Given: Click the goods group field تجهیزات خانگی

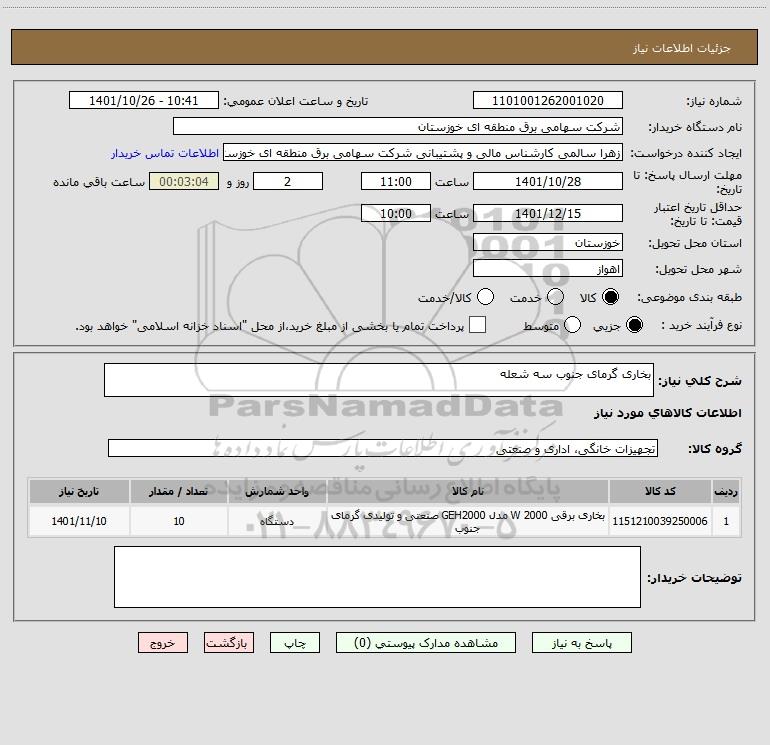Looking at the screenshot, I should click(x=383, y=448).
